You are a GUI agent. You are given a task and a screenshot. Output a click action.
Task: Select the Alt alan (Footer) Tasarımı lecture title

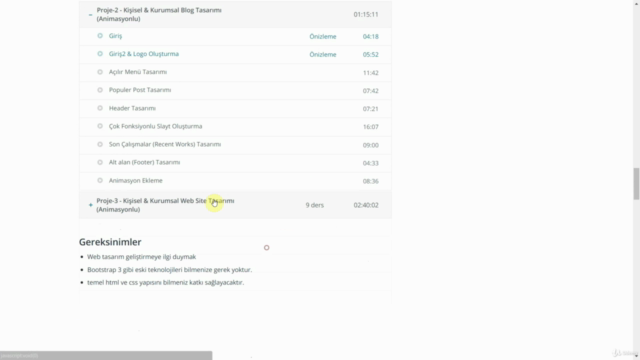[x=144, y=162]
